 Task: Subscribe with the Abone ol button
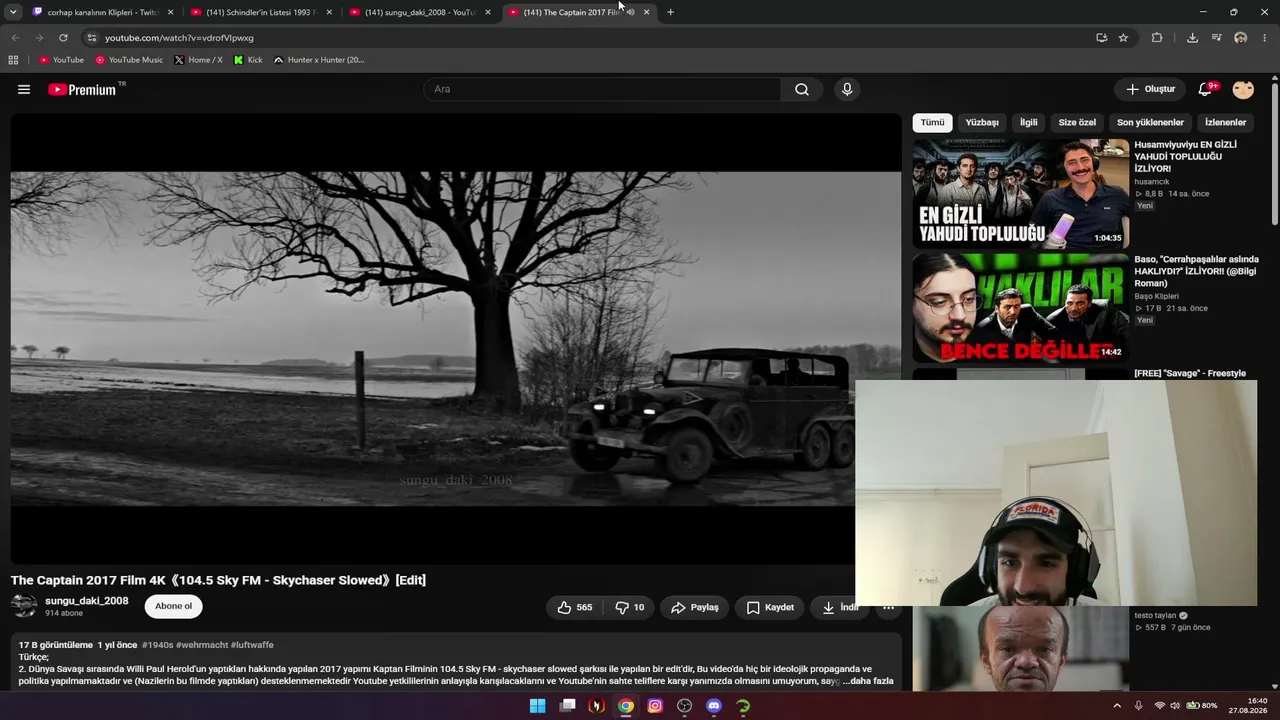[x=173, y=606]
